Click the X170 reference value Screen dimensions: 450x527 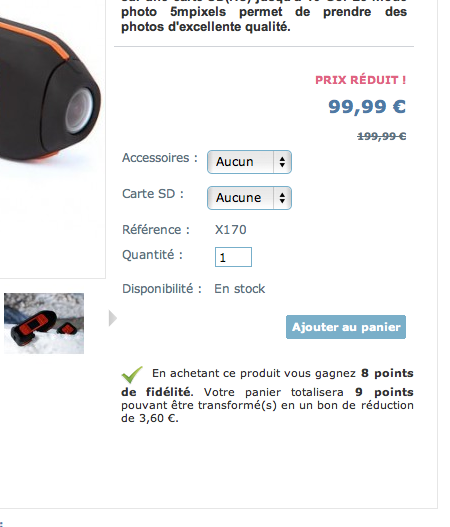231,230
